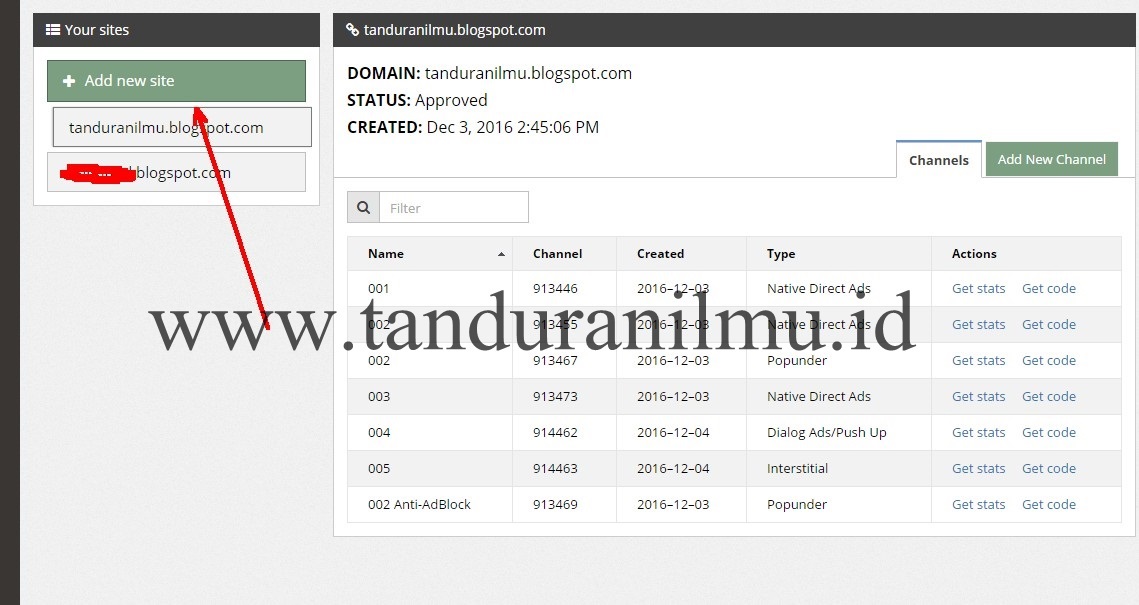Click the Channel column header to sort
The height and width of the screenshot is (605, 1139).
click(557, 253)
